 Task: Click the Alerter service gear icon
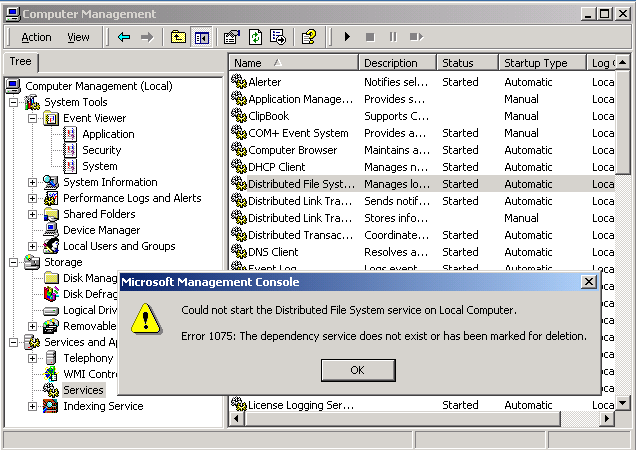(239, 81)
